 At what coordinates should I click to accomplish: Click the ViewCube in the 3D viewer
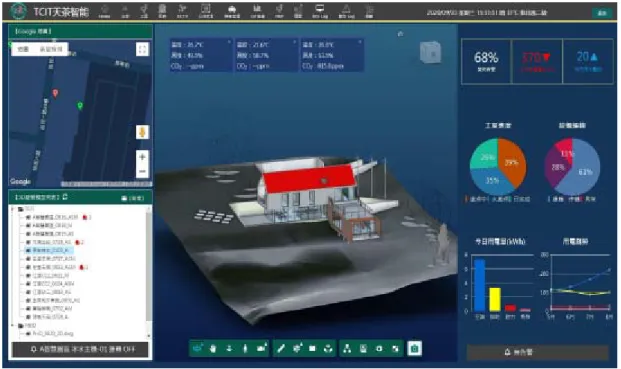(430, 52)
